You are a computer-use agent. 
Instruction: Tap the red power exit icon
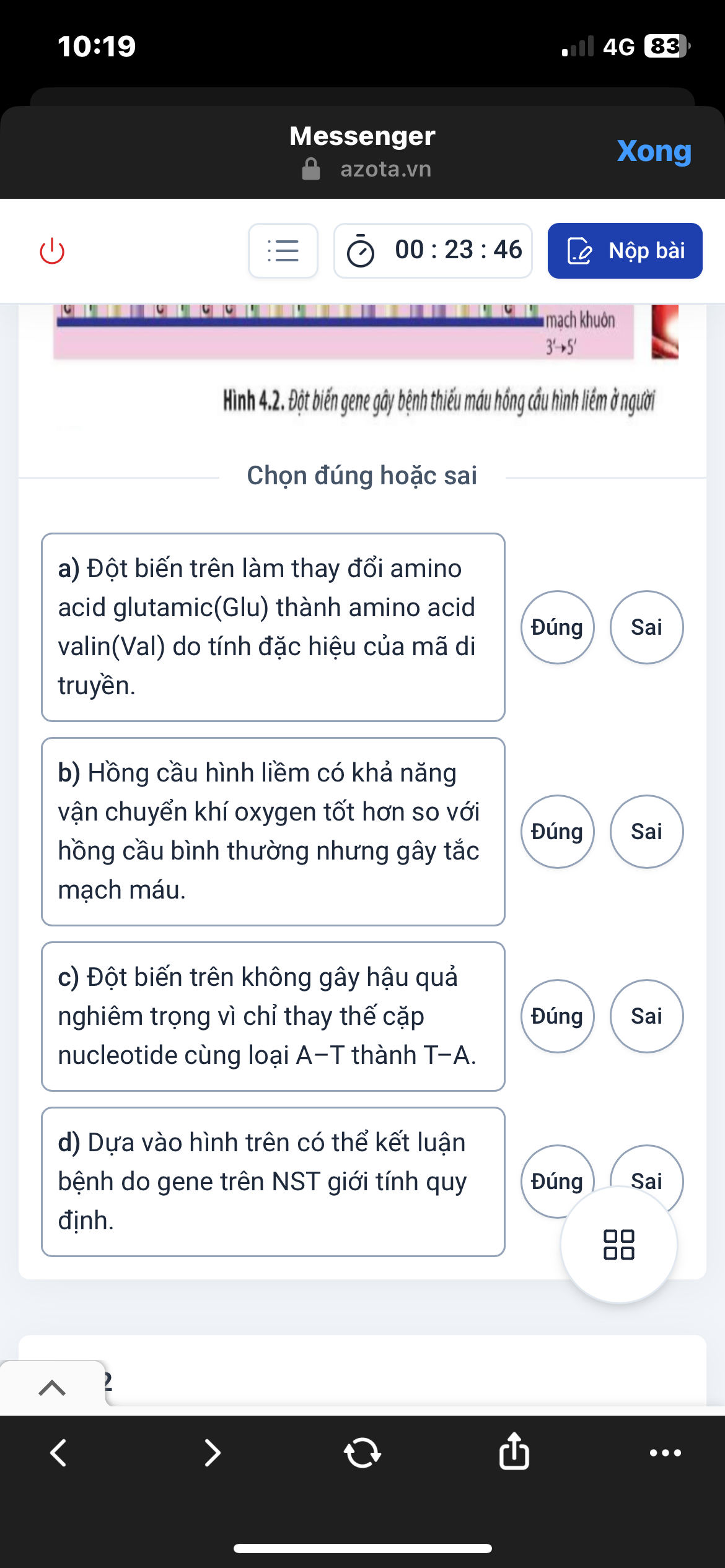52,251
